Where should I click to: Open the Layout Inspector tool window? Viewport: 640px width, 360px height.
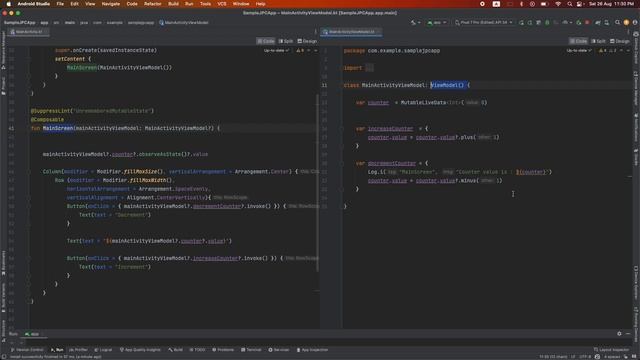(611, 350)
